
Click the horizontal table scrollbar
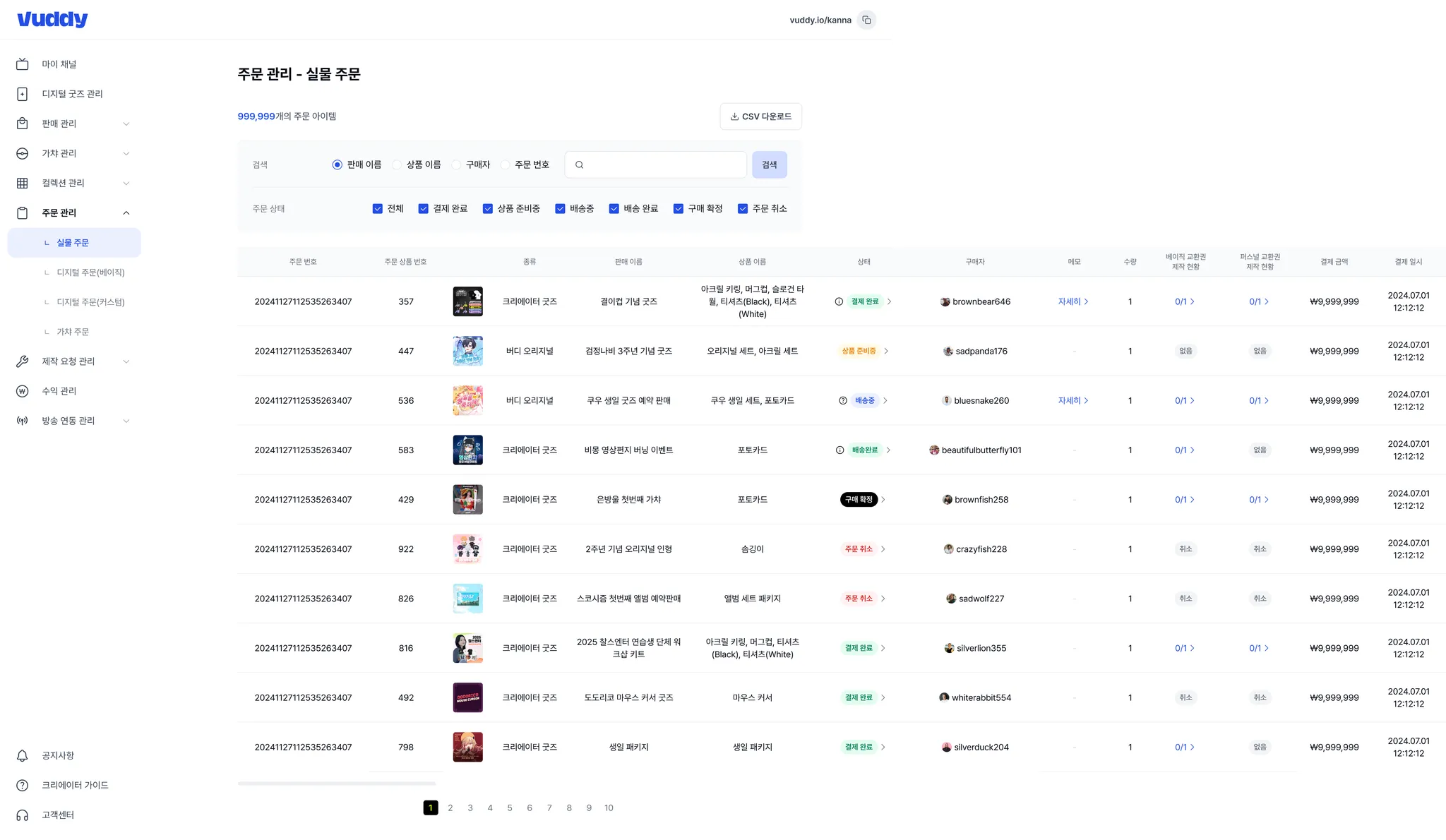(x=337, y=784)
